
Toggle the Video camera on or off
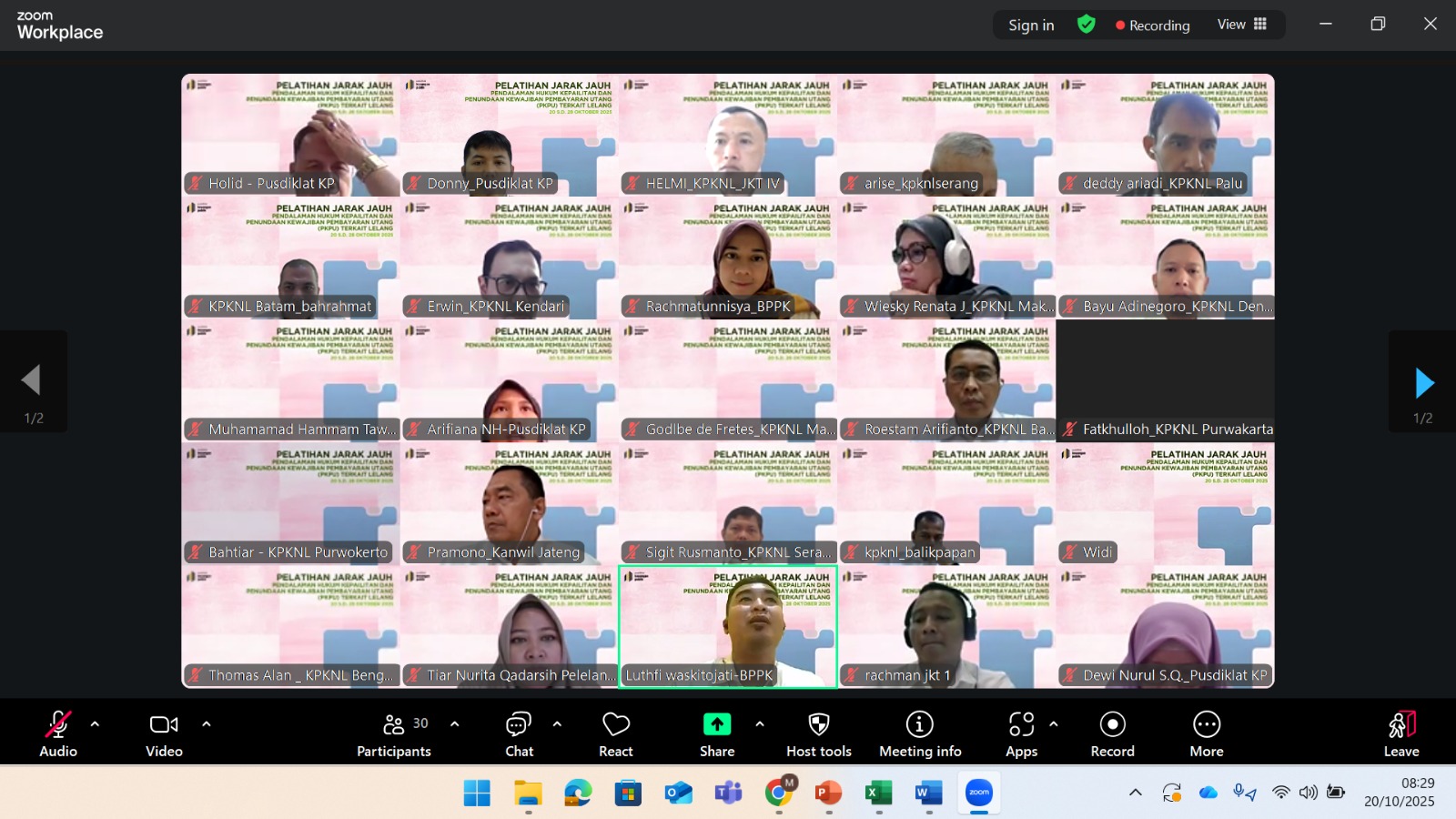point(164,733)
